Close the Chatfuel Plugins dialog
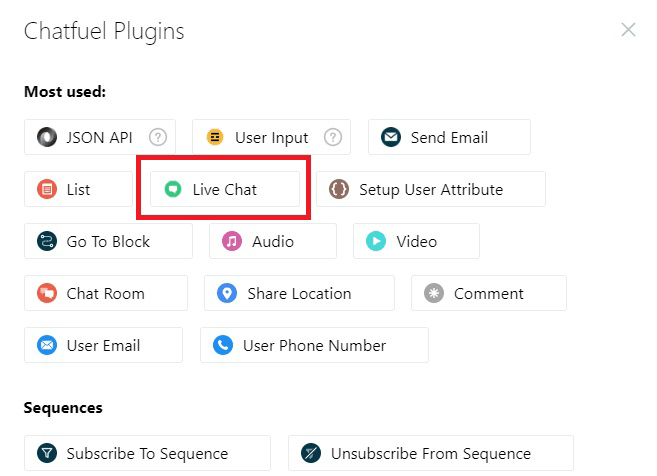Viewport: 657px width, 476px height. pos(628,30)
